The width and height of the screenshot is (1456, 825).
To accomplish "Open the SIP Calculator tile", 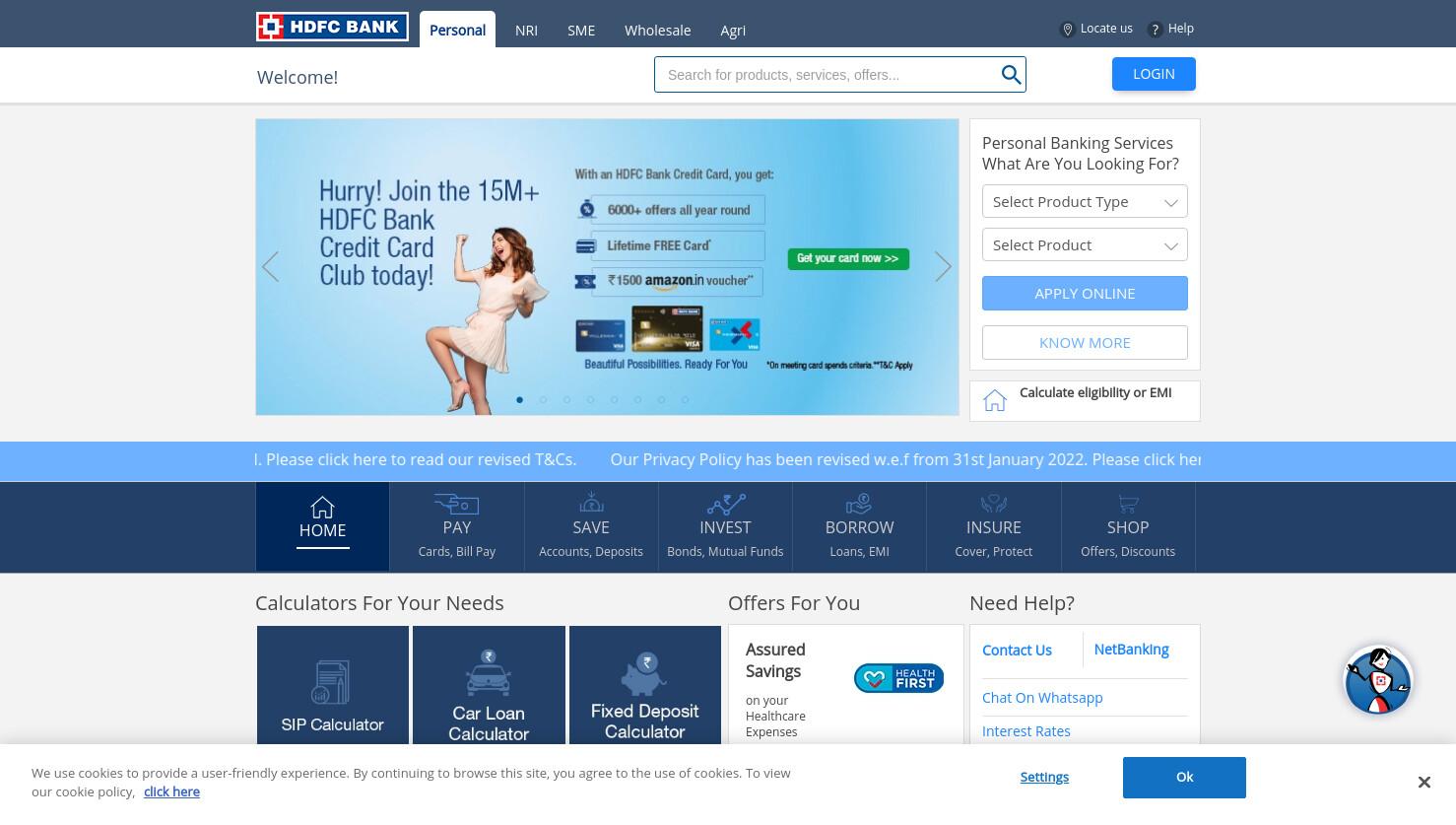I will pos(333,685).
